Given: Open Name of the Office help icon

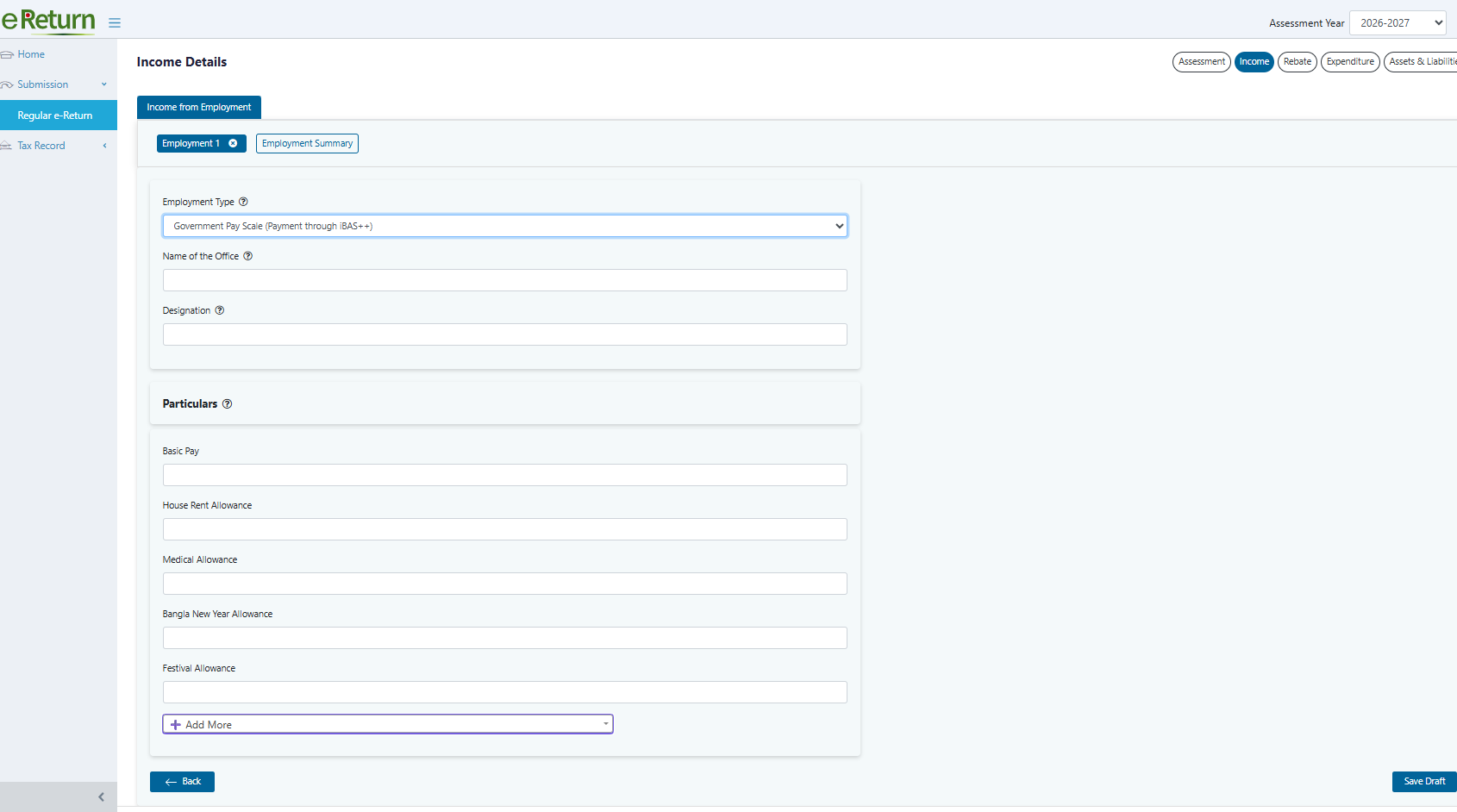Looking at the screenshot, I should (x=248, y=256).
